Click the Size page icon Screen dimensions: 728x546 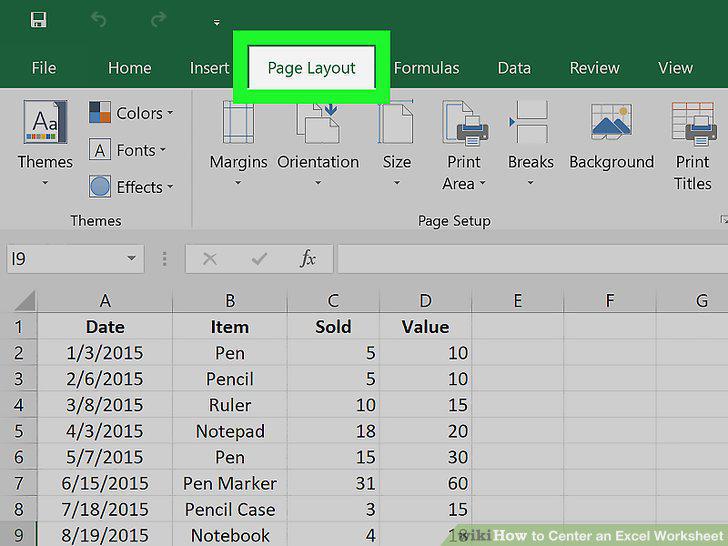click(396, 122)
